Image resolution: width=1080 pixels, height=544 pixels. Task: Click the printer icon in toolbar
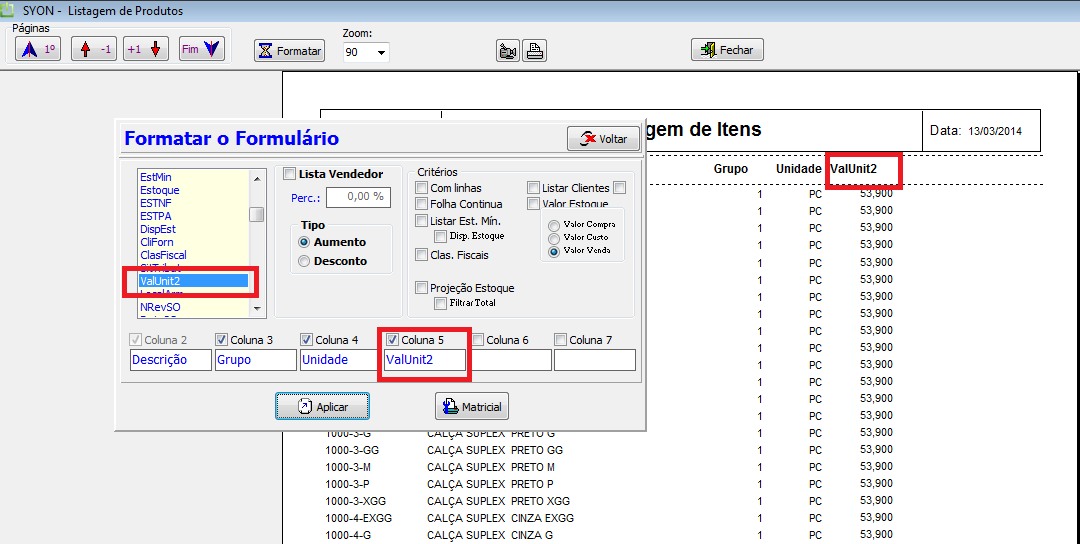click(535, 51)
